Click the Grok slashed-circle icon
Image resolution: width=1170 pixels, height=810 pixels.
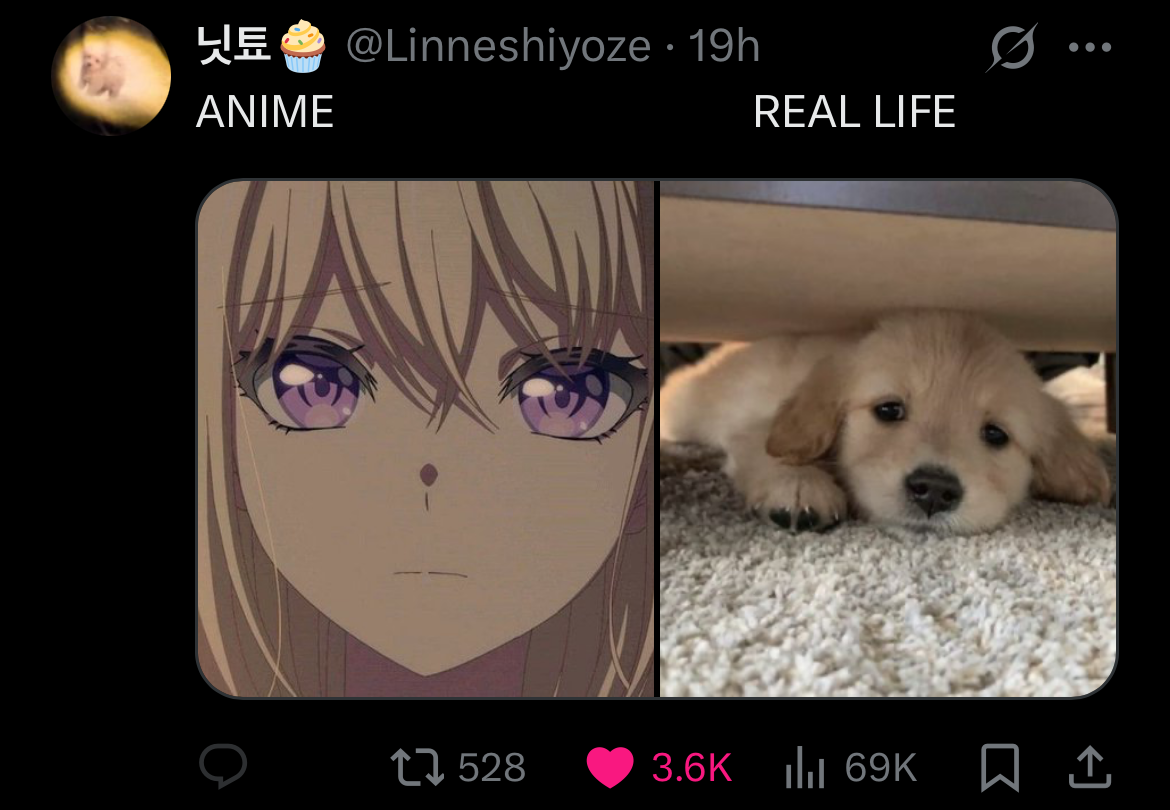(x=1012, y=47)
